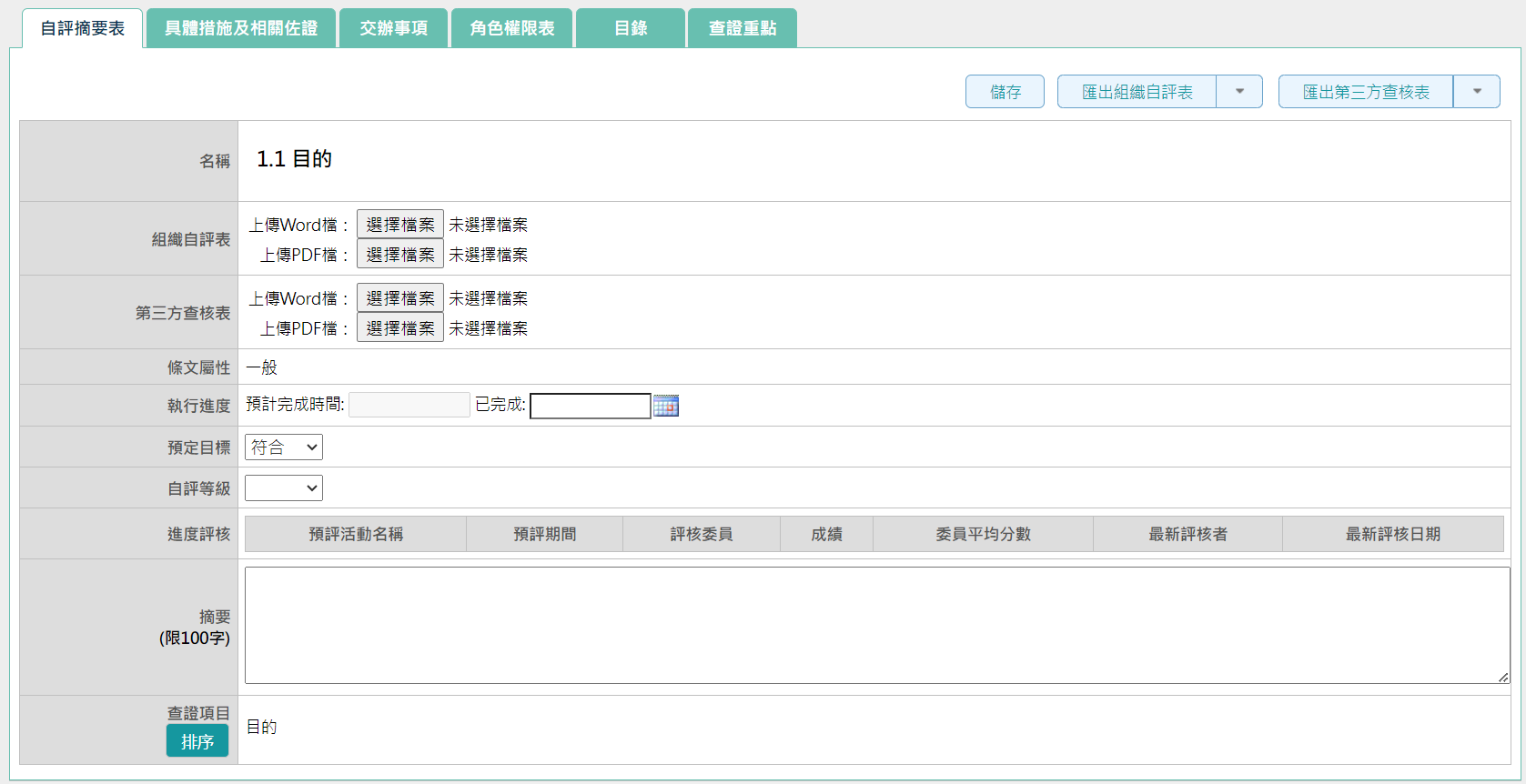Click the 已完成 date input field

[590, 406]
